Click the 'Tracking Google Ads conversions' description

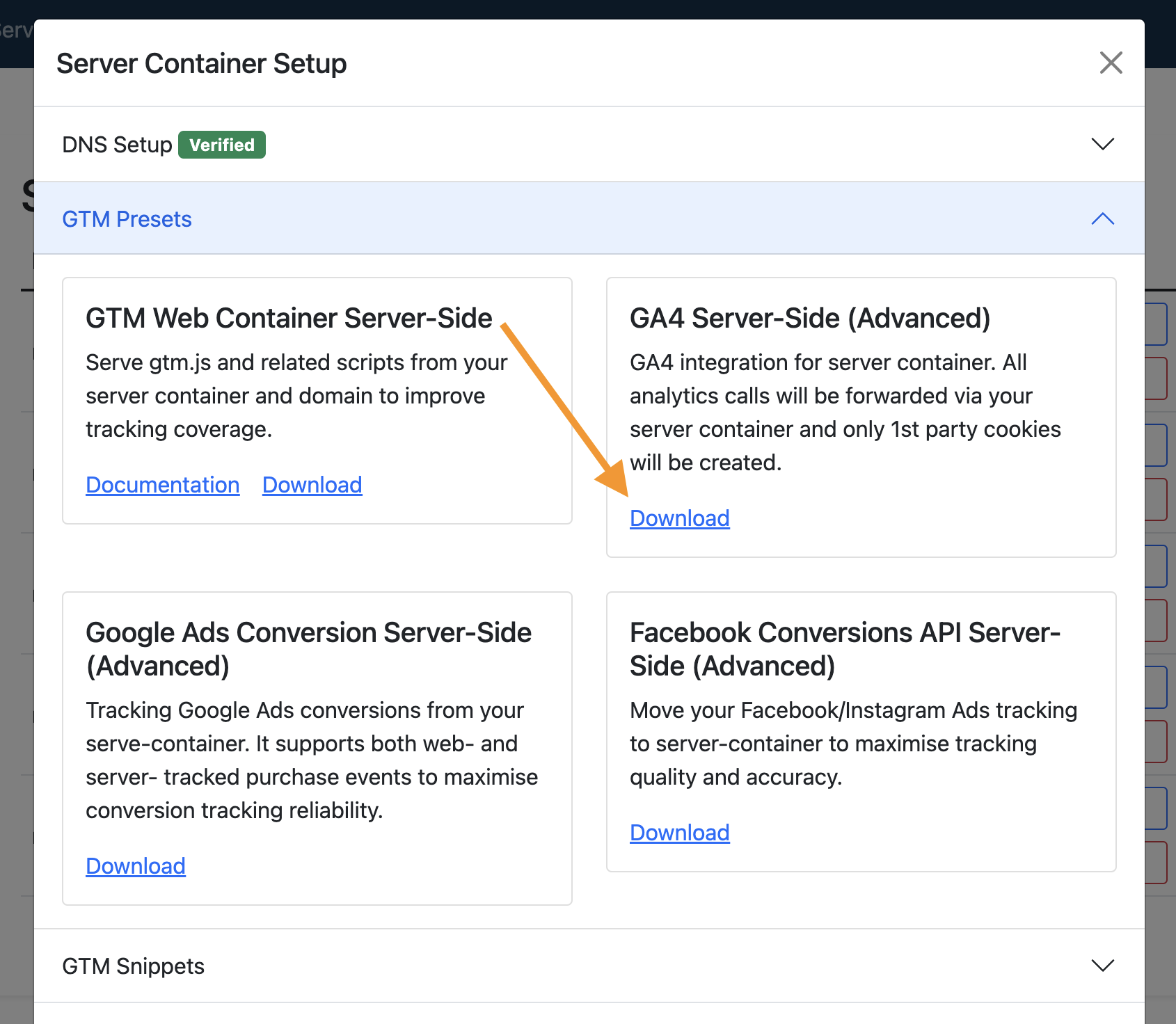pos(312,760)
